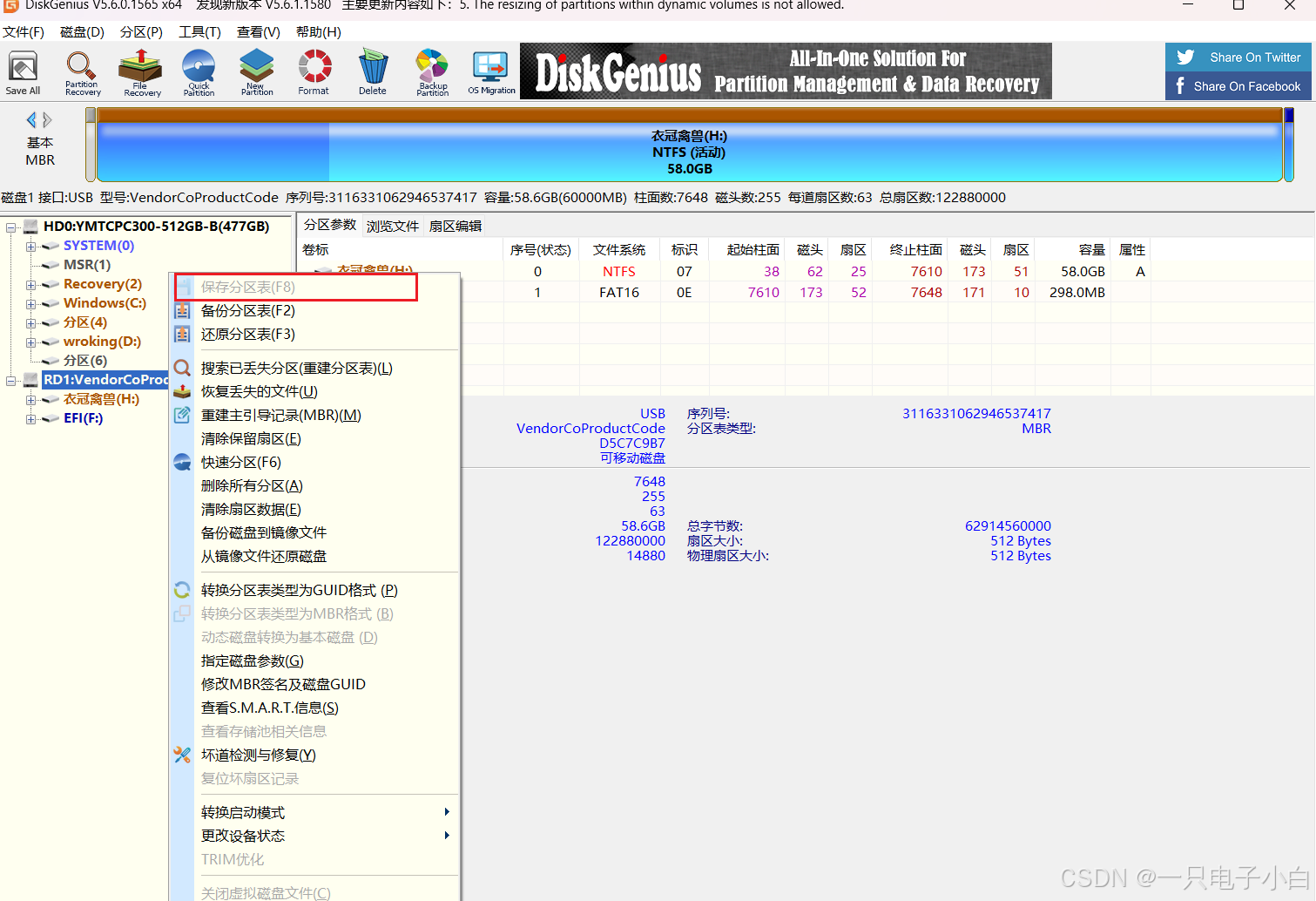This screenshot has width=1316, height=901.
Task: Share On Twitter button
Action: pos(1238,58)
